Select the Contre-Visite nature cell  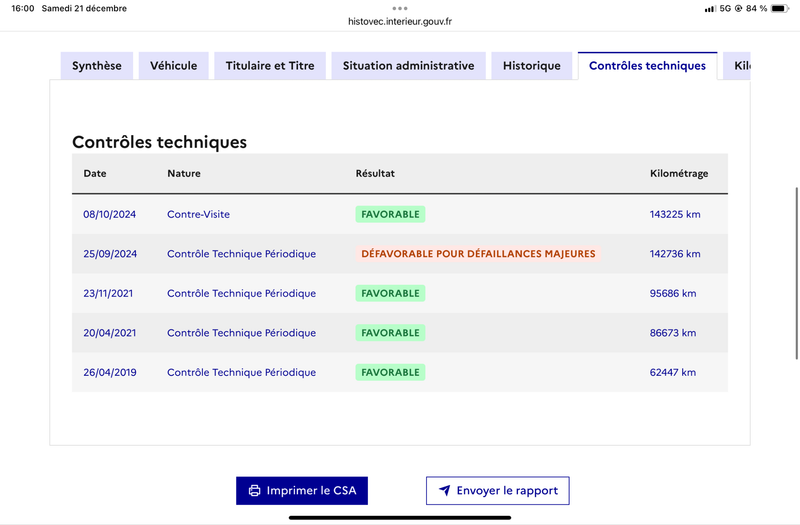pos(198,214)
